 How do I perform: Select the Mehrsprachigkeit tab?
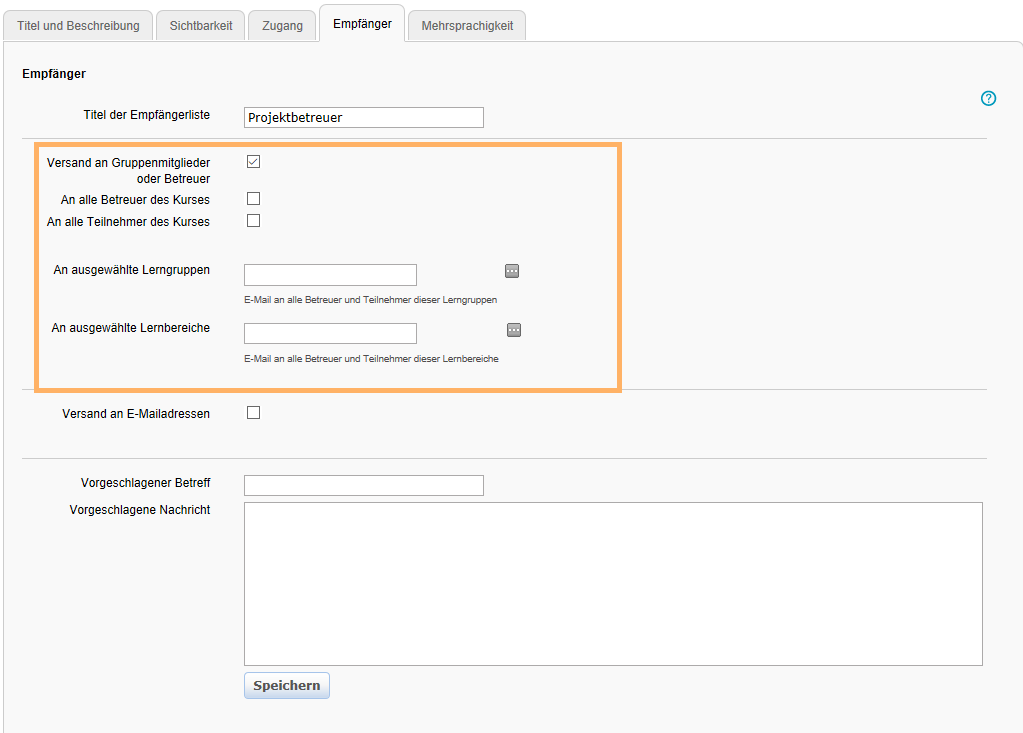click(467, 26)
